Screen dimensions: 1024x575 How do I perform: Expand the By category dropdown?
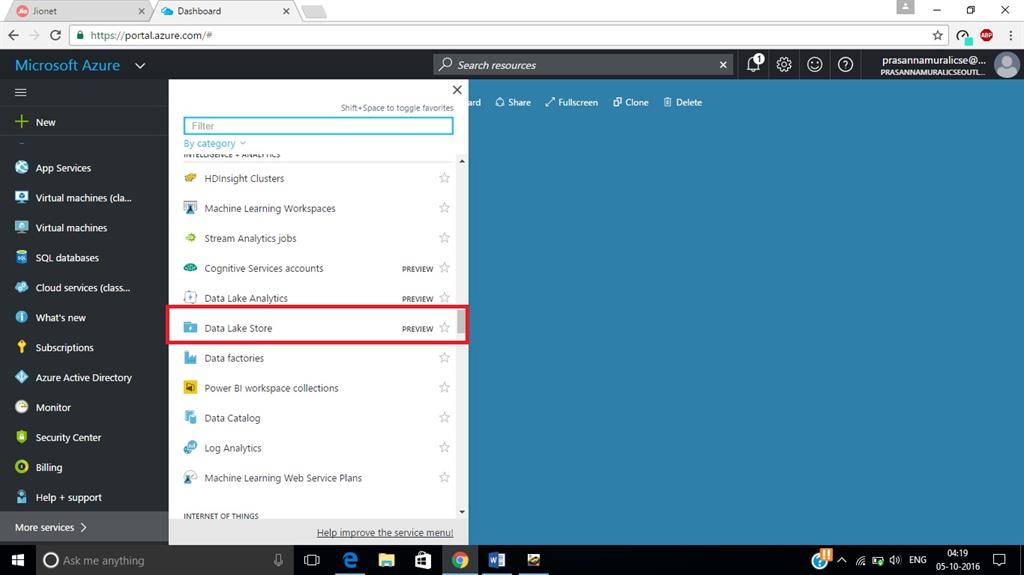(x=215, y=143)
